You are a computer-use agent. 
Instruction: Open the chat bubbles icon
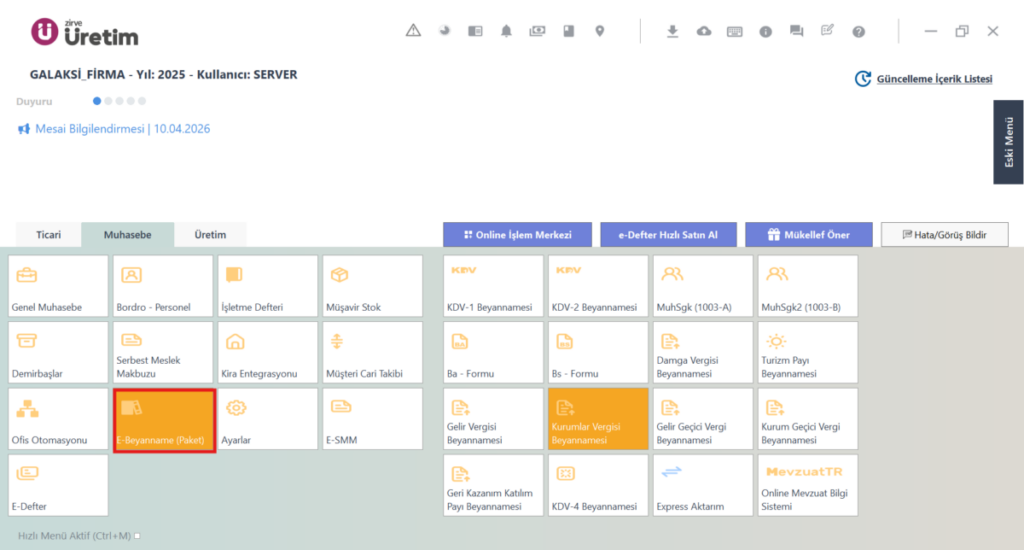click(x=796, y=31)
